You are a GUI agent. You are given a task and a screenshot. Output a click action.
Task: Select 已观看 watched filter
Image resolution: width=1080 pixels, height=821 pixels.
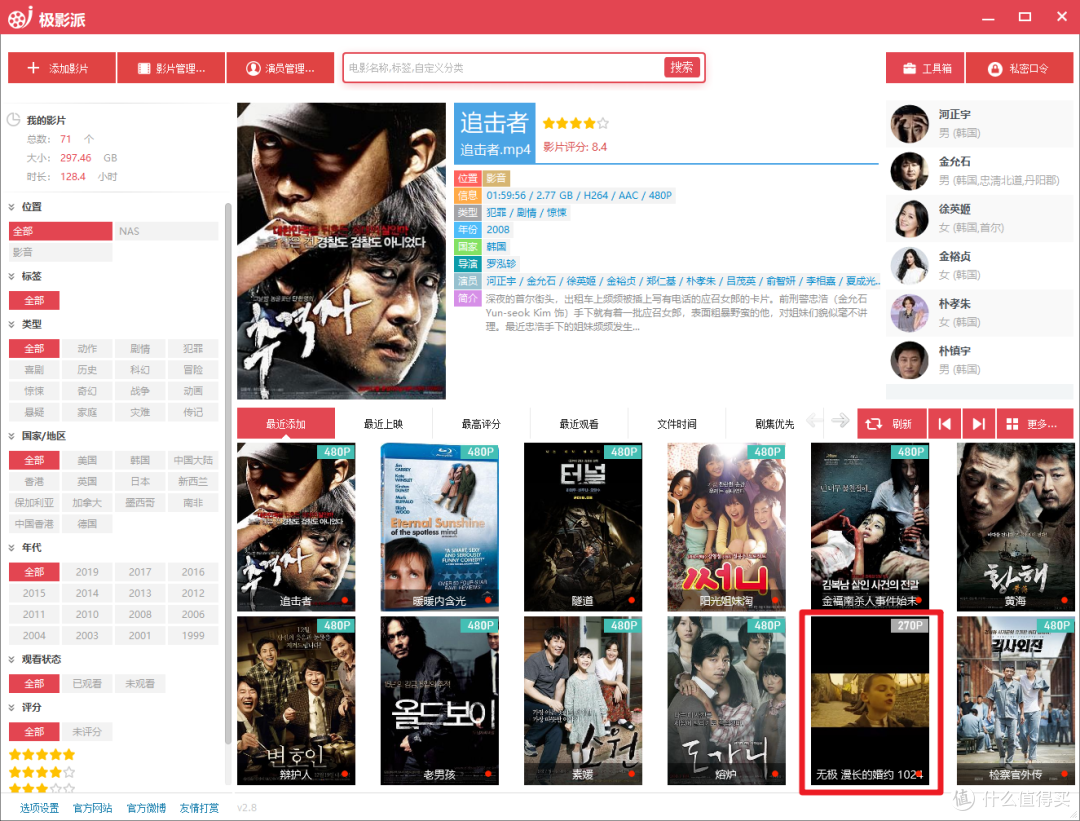pyautogui.click(x=87, y=683)
